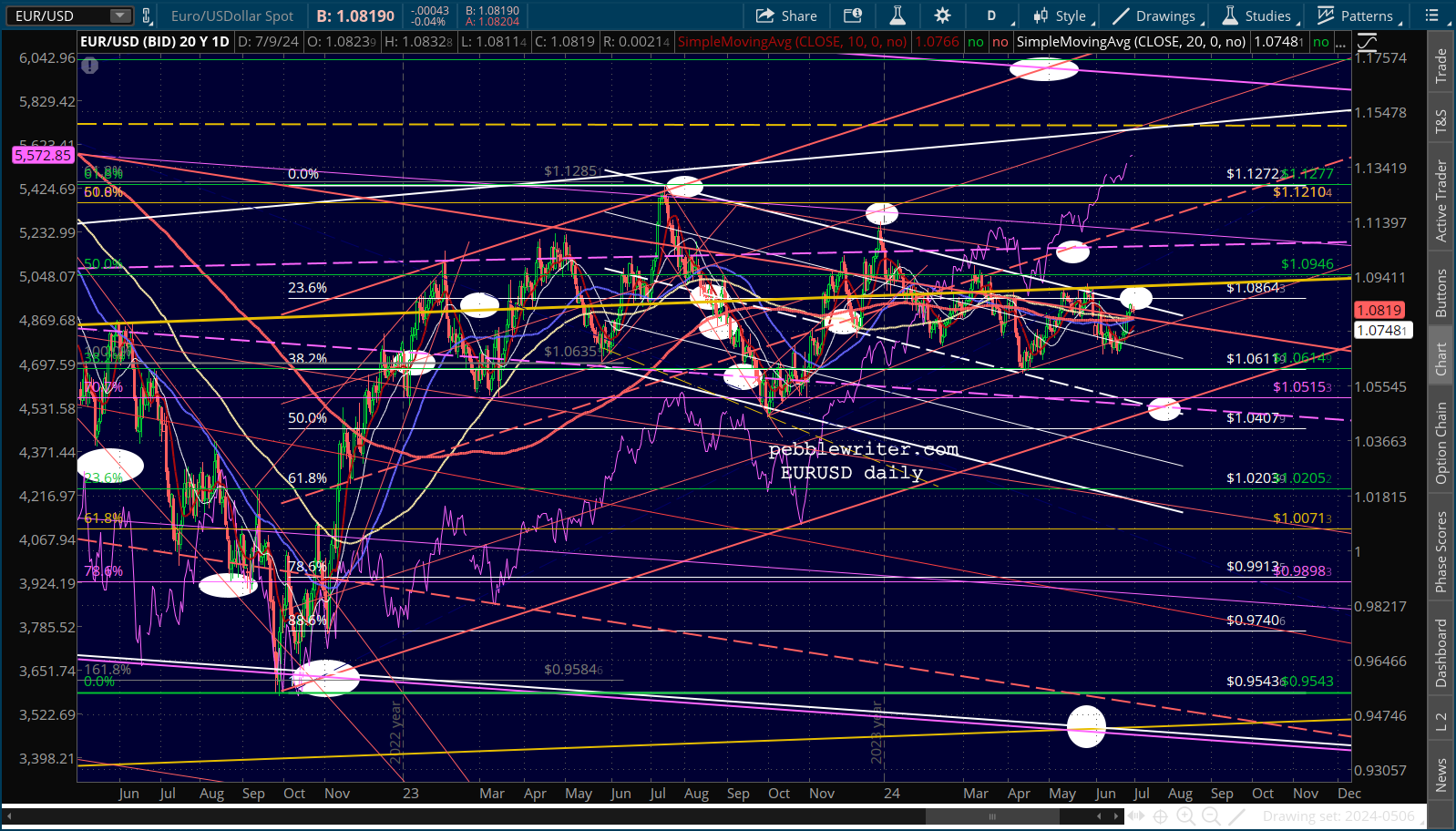
Task: Click the 2022 year vertical marker label
Action: 395,733
